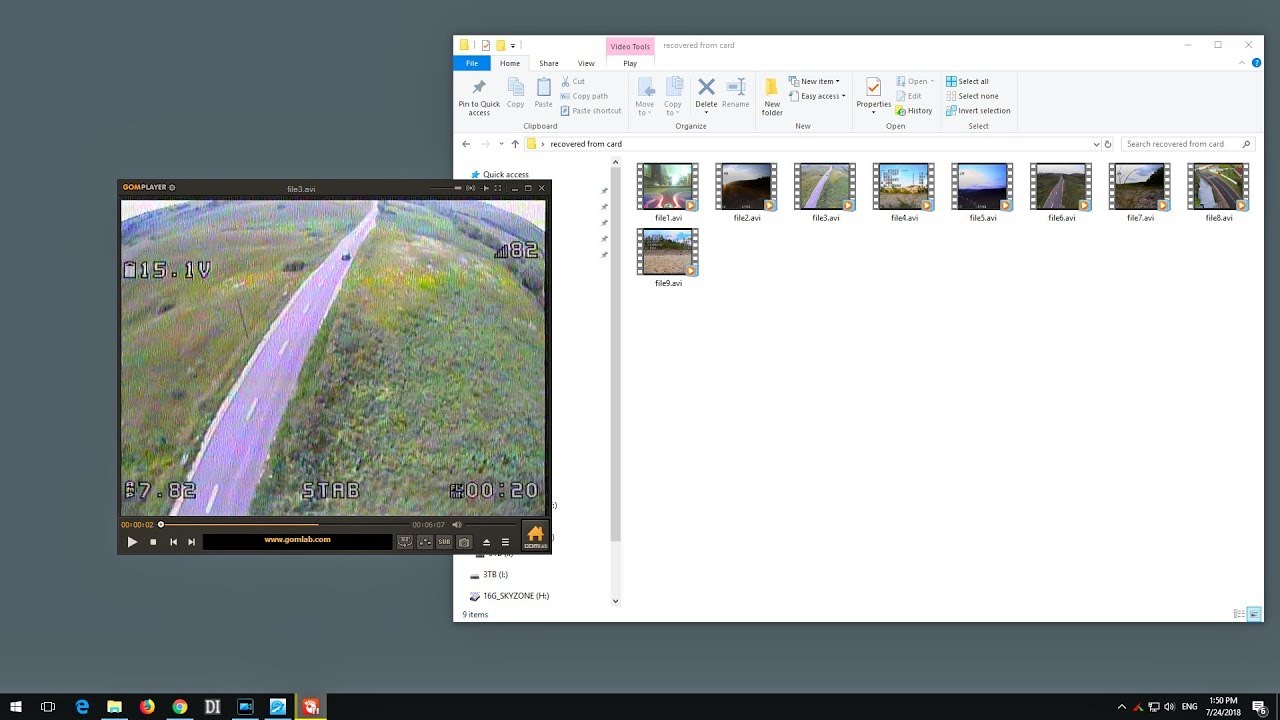Open GOM Player control panel icon
Viewport: 1280px width, 720px height.
pyautogui.click(x=425, y=542)
